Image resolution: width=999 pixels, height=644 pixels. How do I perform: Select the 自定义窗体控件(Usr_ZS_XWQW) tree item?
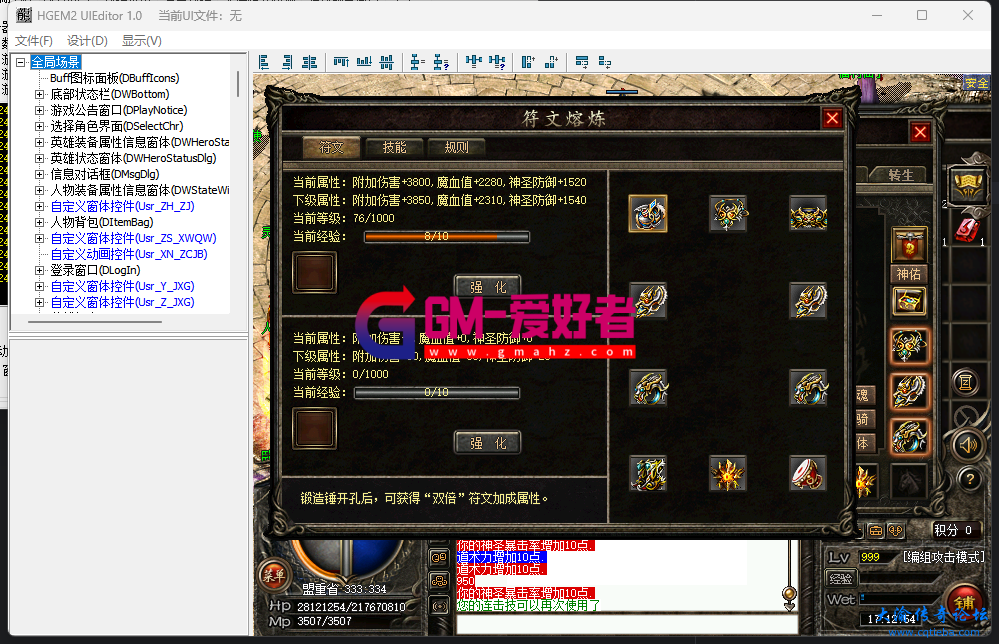point(133,238)
